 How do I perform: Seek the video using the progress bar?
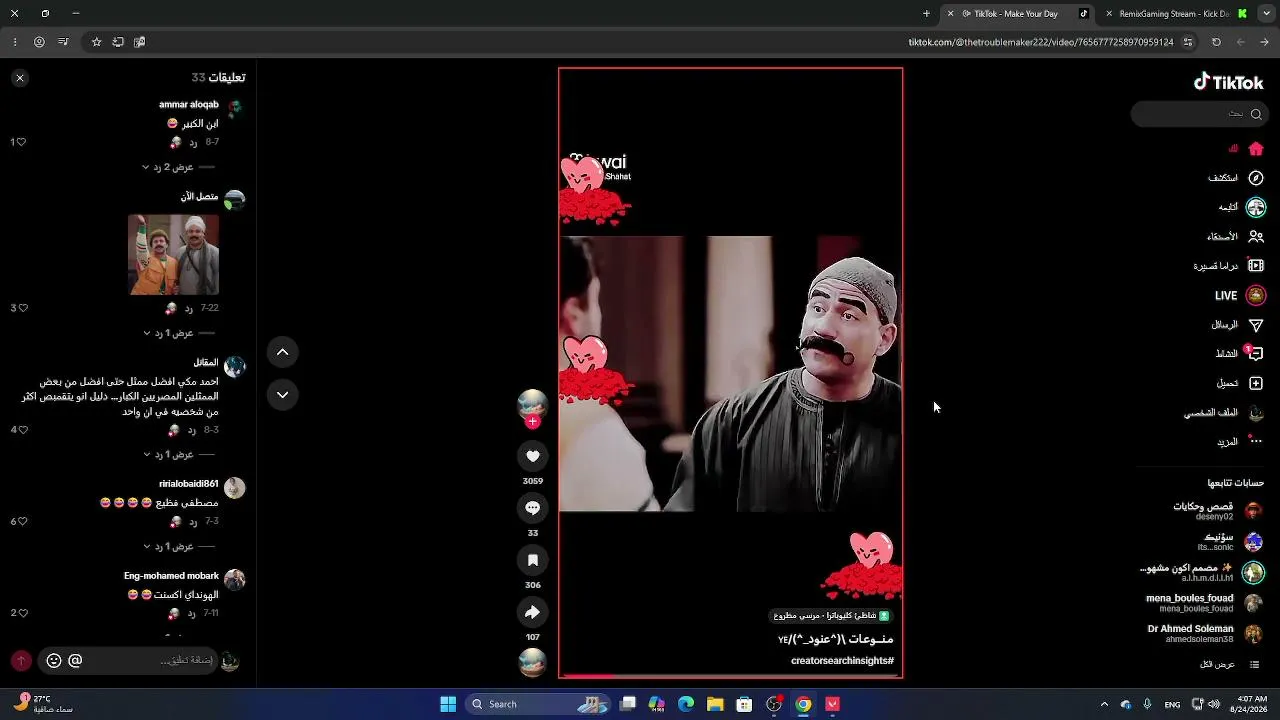(730, 676)
